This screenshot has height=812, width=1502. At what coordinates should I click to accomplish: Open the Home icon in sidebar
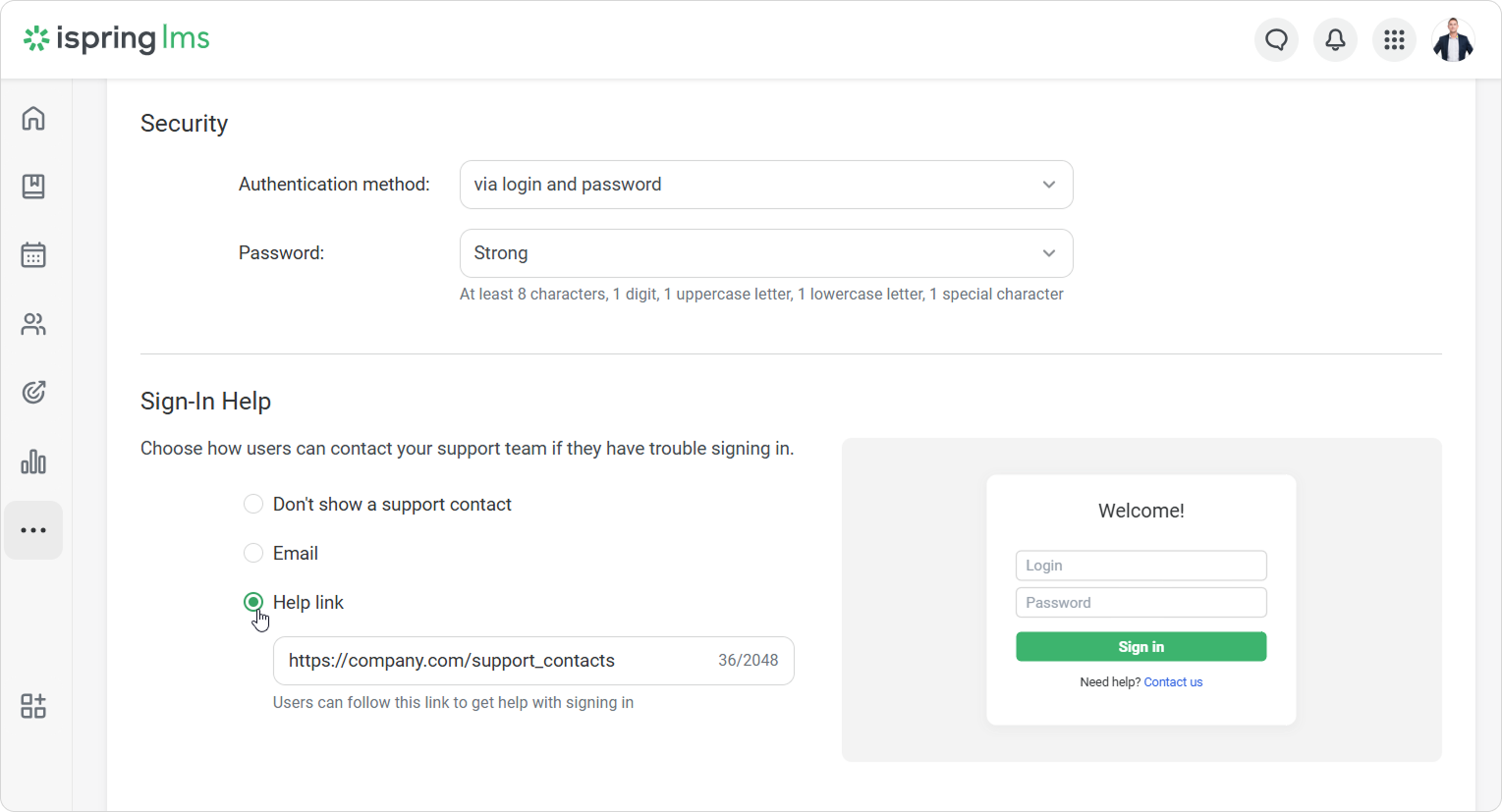point(33,119)
